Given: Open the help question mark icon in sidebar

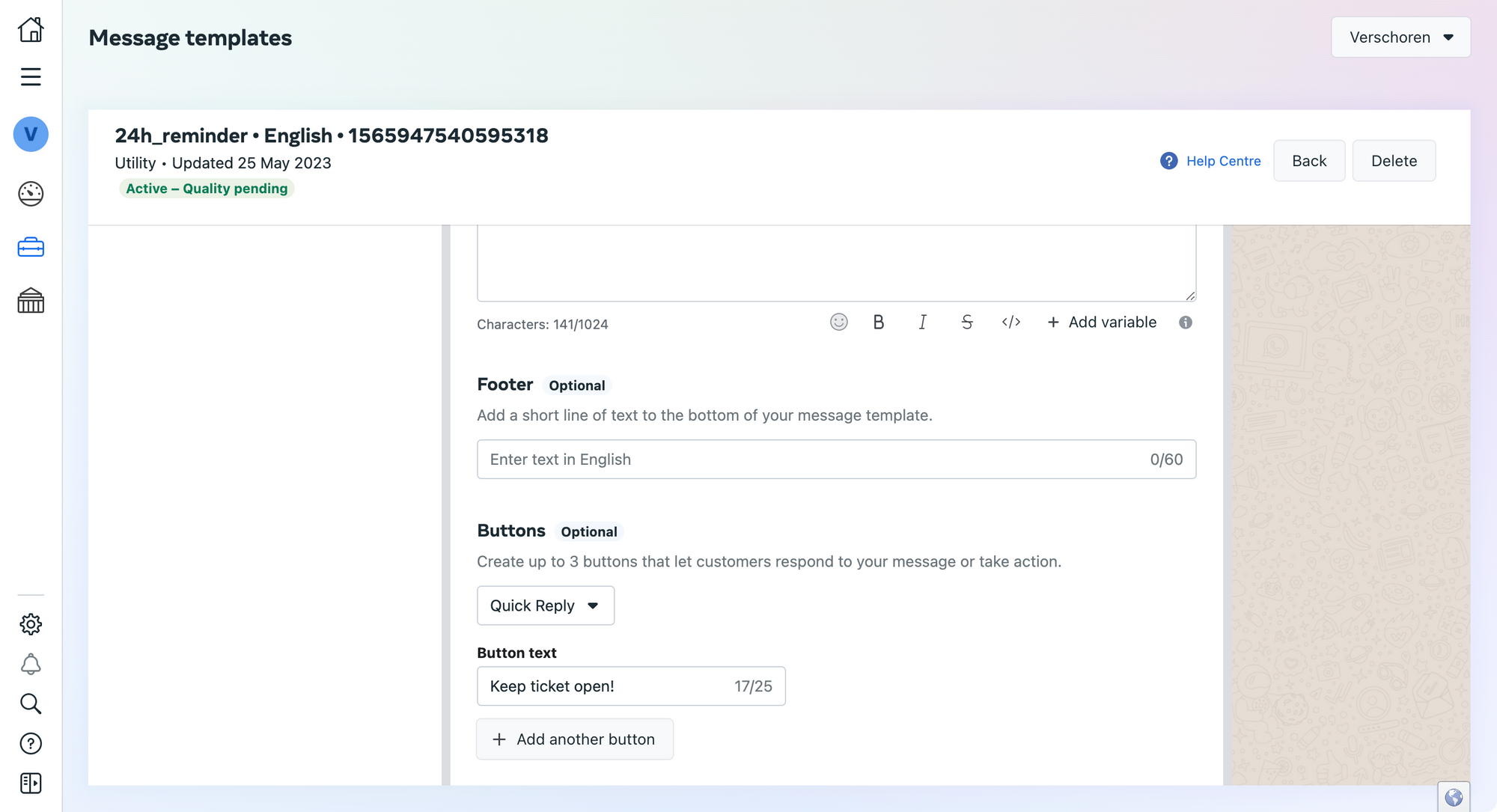Looking at the screenshot, I should pyautogui.click(x=31, y=743).
